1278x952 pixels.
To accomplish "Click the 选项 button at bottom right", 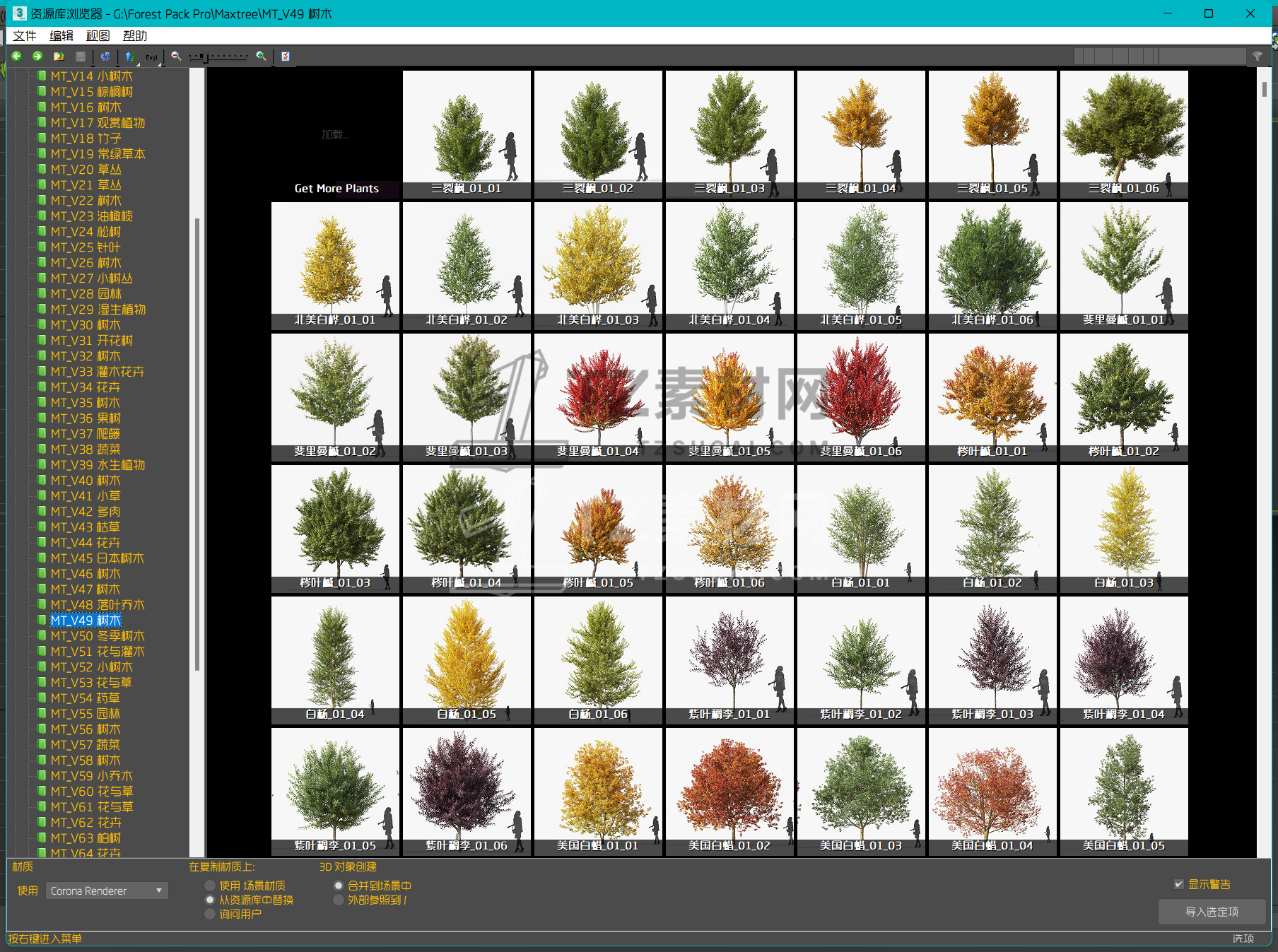I will pyautogui.click(x=1243, y=939).
